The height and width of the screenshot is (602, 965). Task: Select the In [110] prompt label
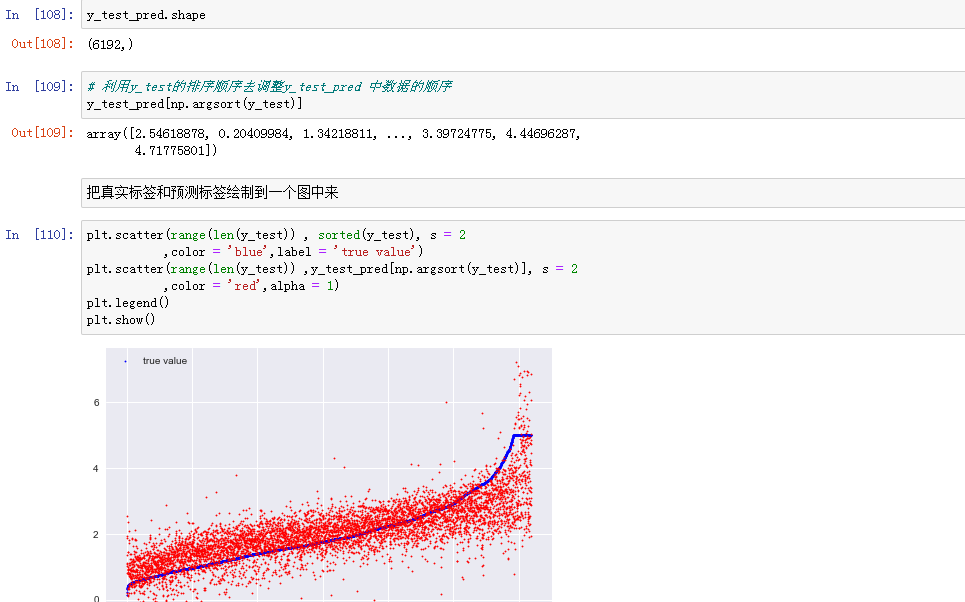pos(40,235)
